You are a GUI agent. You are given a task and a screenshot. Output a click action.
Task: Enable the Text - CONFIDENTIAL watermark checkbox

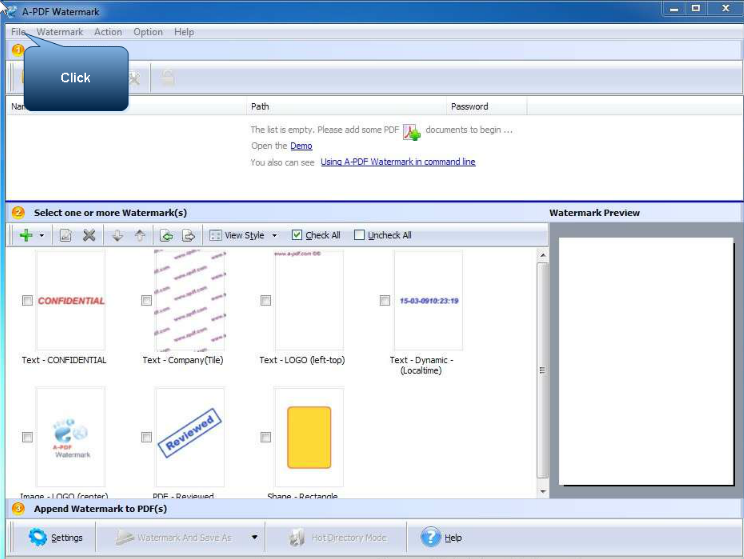[x=28, y=300]
